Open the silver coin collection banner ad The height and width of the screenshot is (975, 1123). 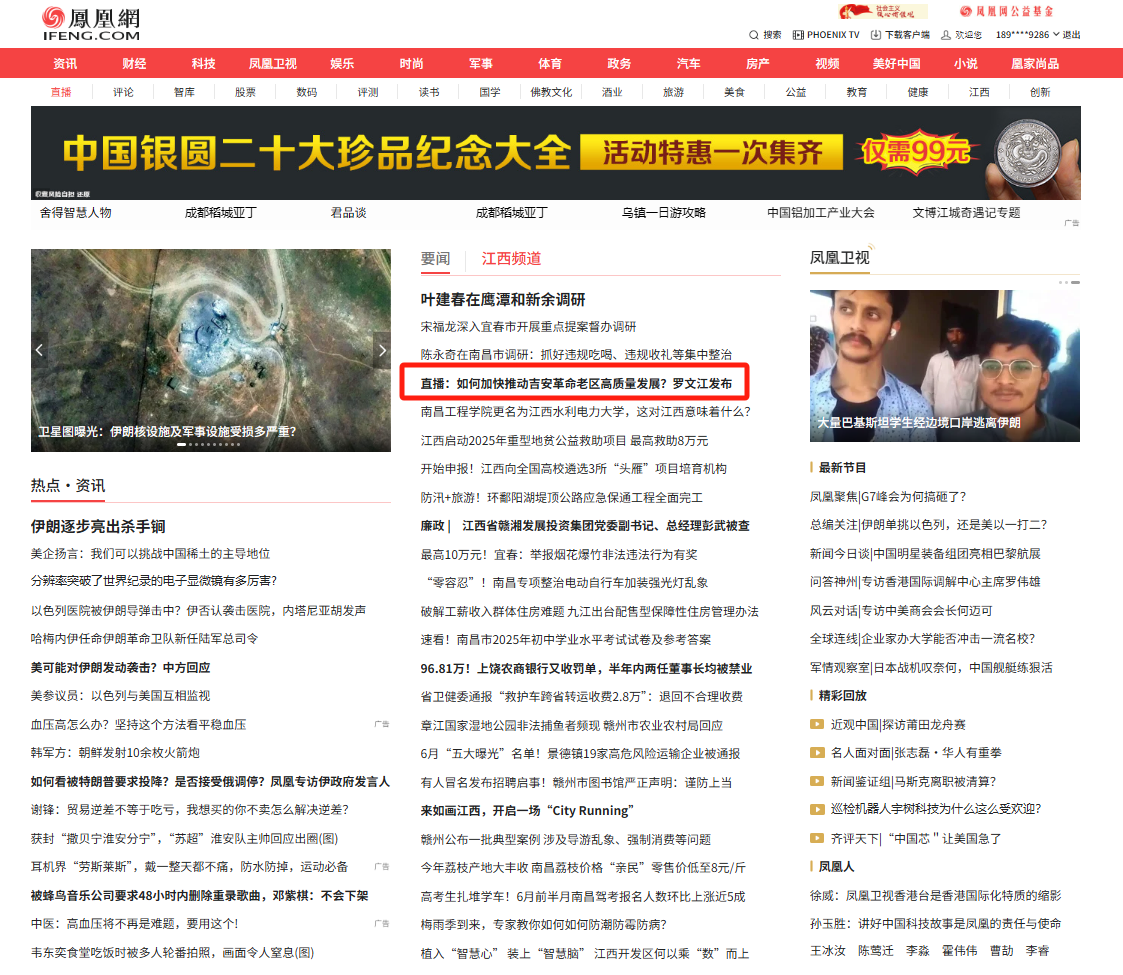(x=556, y=153)
